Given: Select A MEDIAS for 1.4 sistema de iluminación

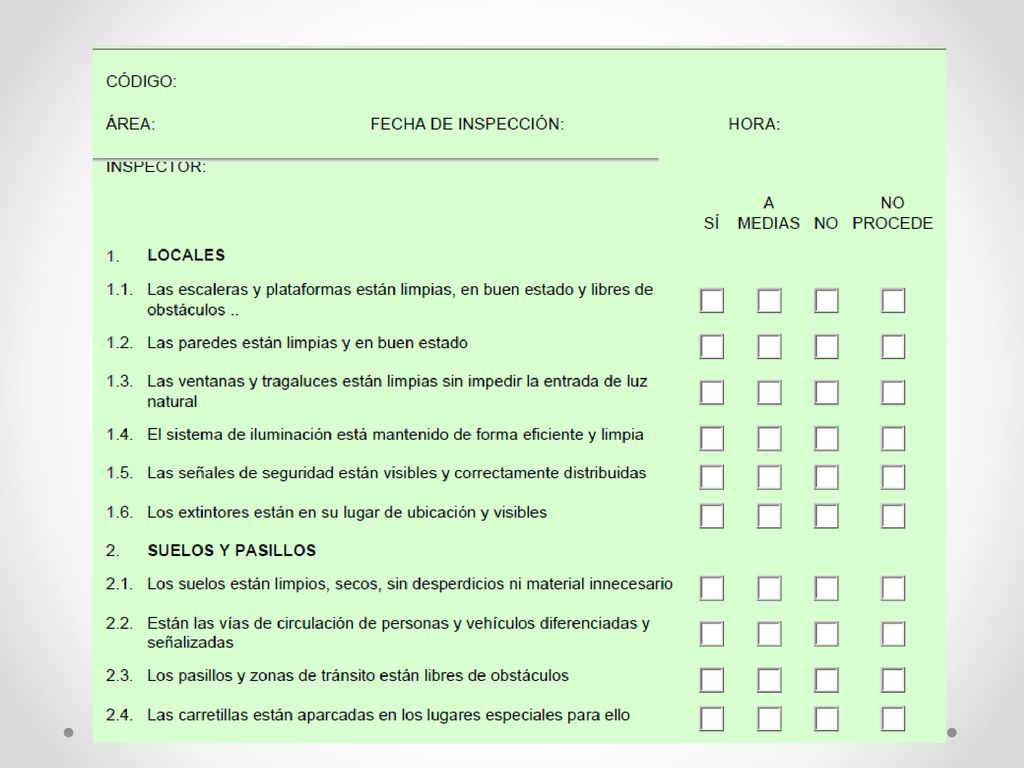Looking at the screenshot, I should (769, 438).
